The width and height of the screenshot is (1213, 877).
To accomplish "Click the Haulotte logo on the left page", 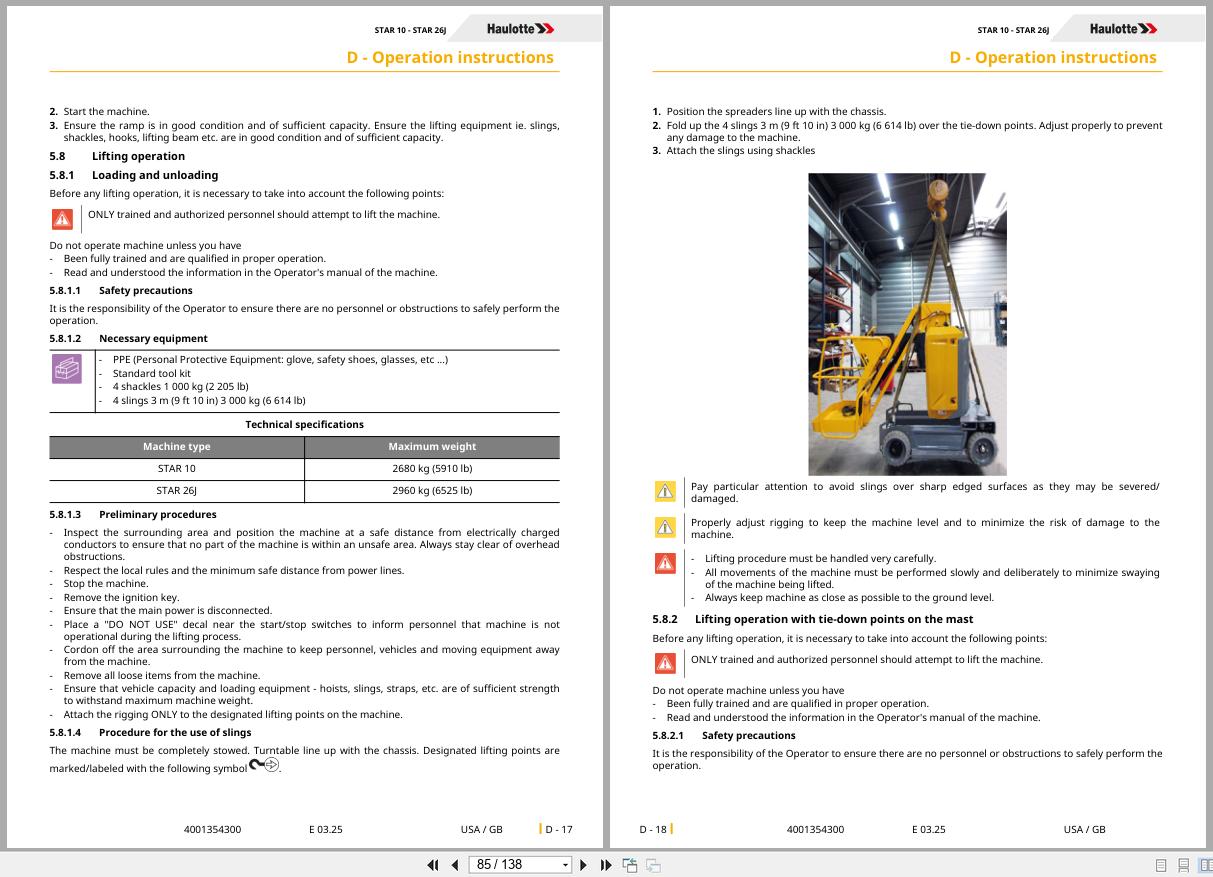I will [520, 29].
